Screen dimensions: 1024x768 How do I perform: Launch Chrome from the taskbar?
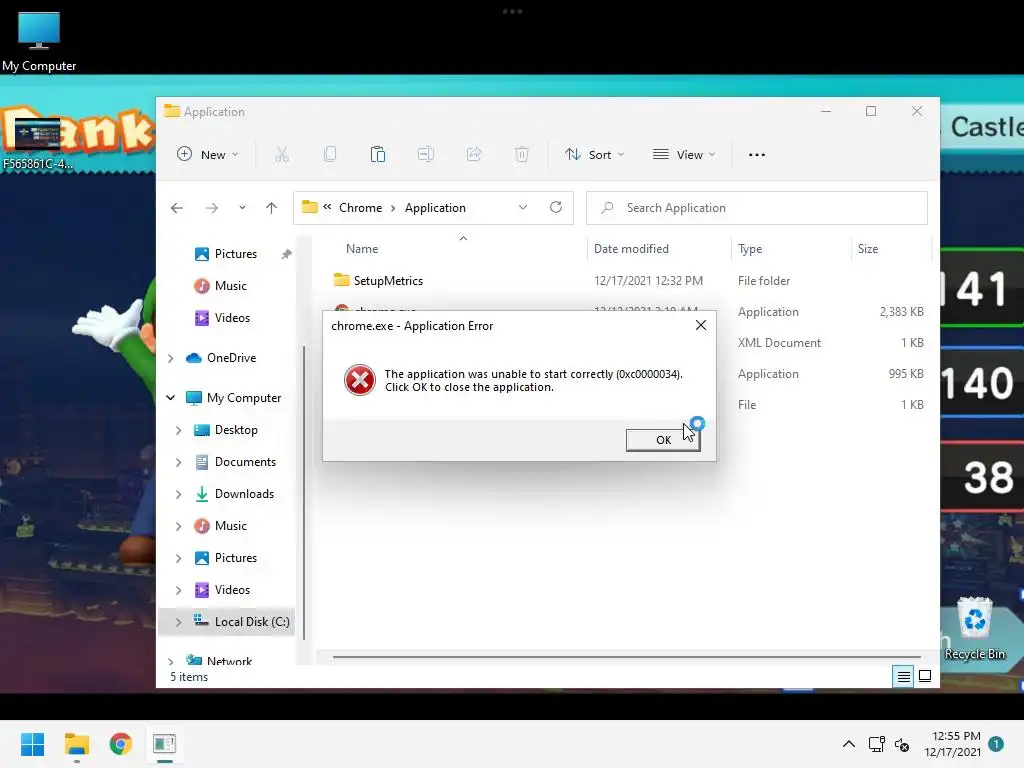(x=121, y=744)
